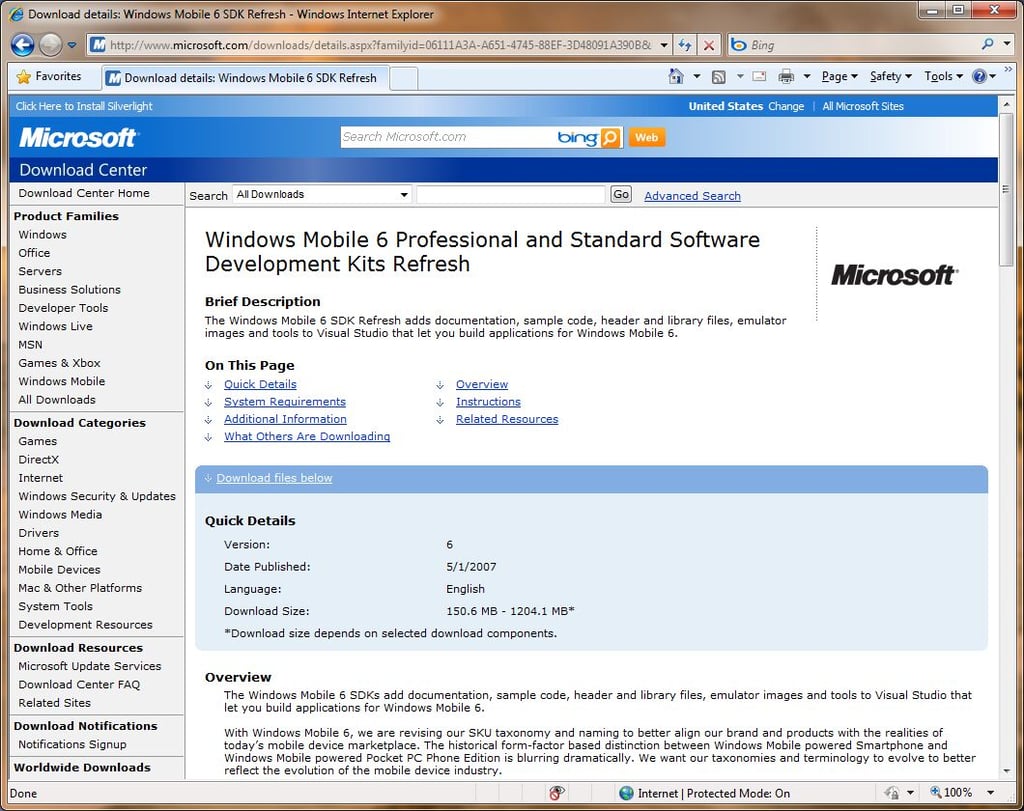Open the All Downloads category dropdown

pyautogui.click(x=322, y=195)
